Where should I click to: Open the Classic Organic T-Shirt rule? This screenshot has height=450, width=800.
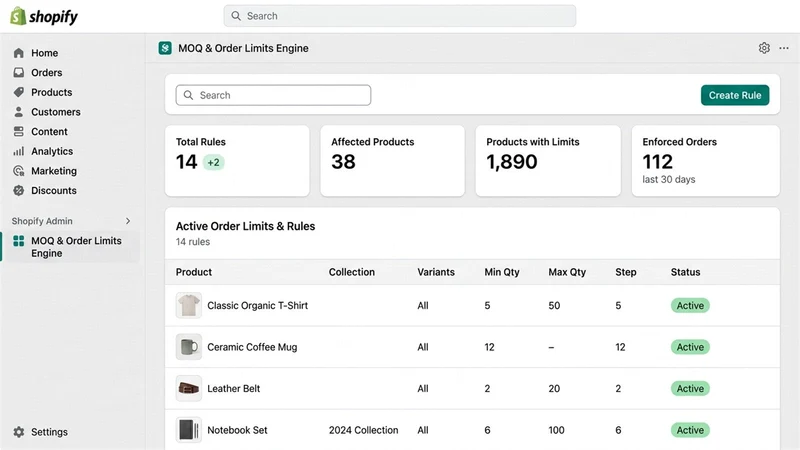[x=258, y=306]
